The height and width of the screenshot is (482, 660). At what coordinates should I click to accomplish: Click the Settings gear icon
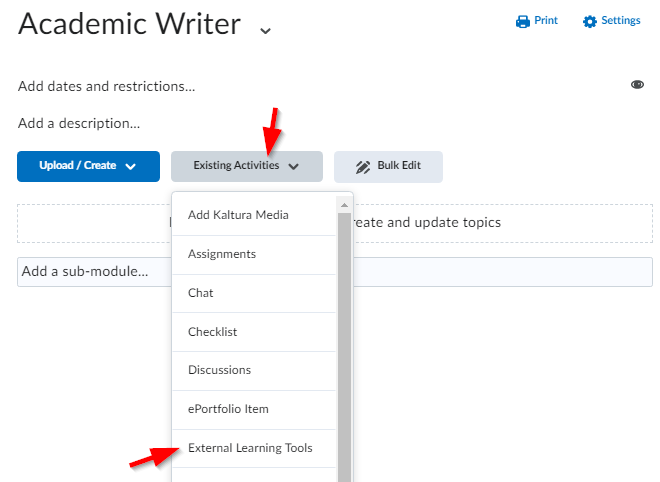pos(590,21)
